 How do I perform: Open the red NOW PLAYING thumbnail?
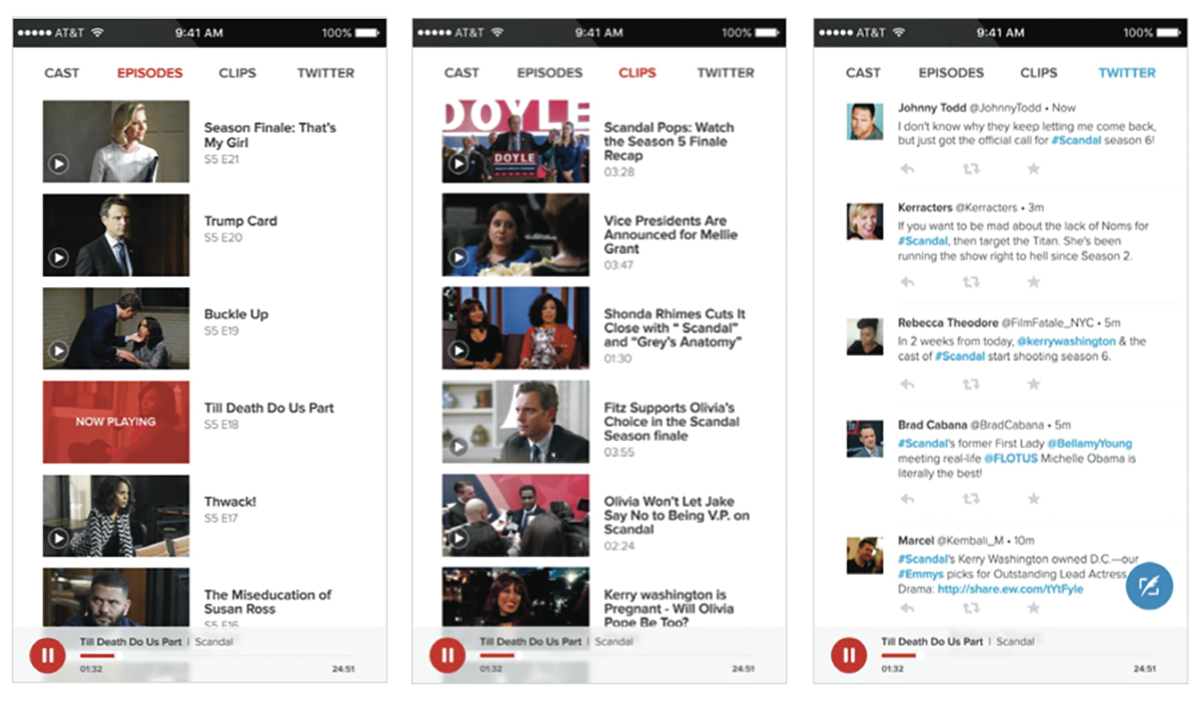click(116, 422)
